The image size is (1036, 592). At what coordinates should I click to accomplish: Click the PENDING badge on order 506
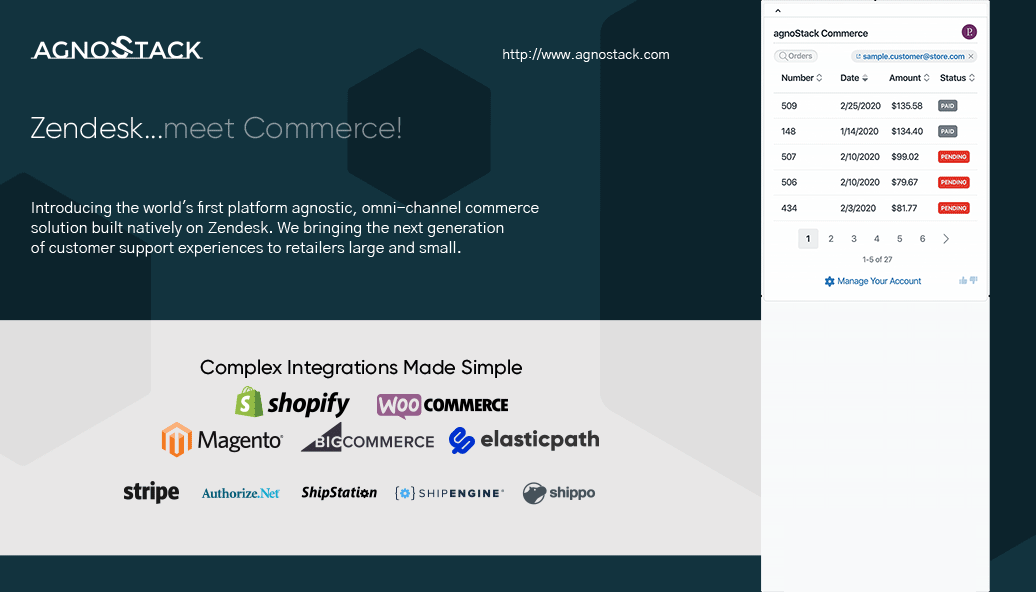click(x=953, y=182)
